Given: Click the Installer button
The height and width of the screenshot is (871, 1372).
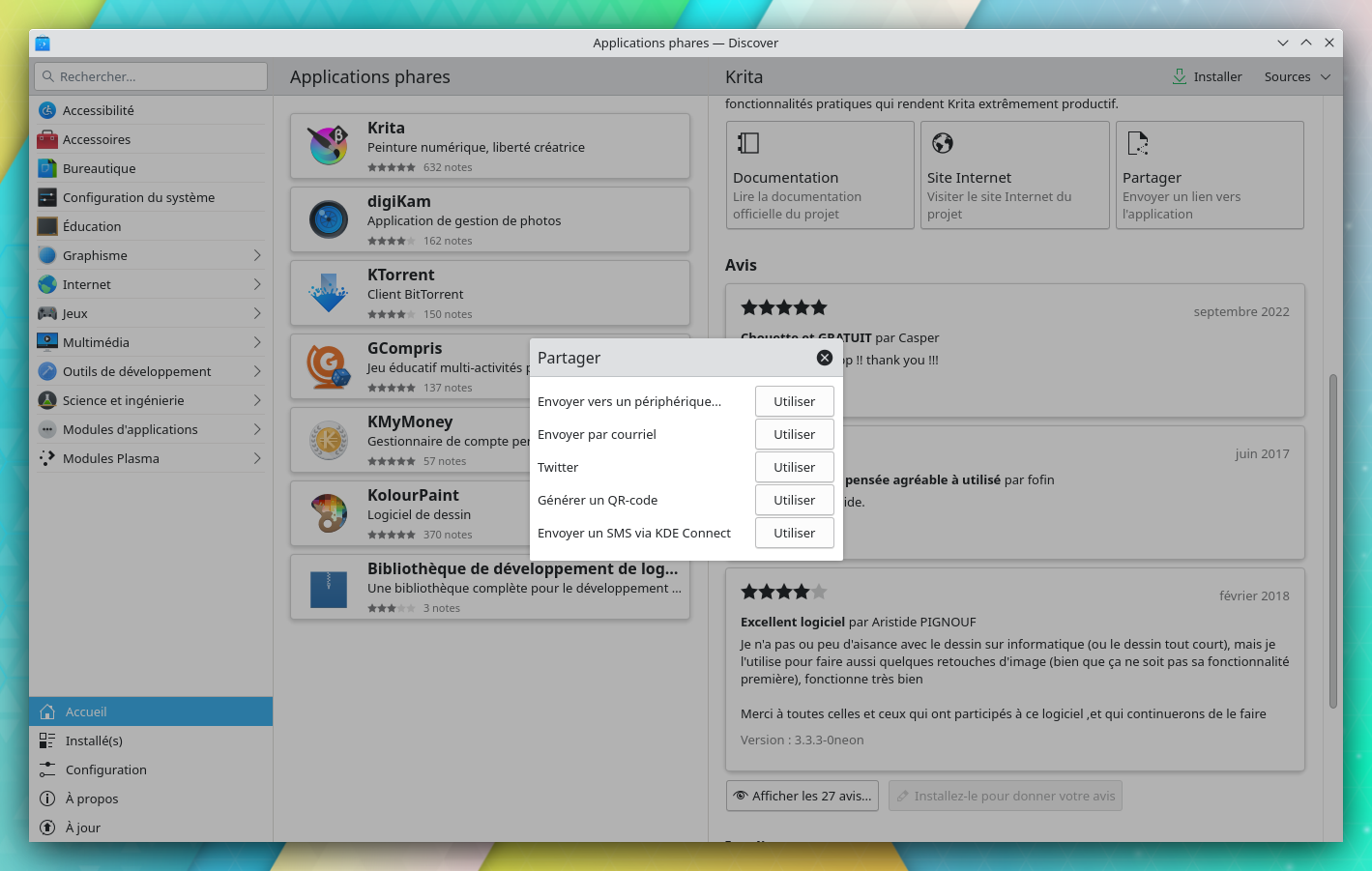Looking at the screenshot, I should click(x=1207, y=76).
